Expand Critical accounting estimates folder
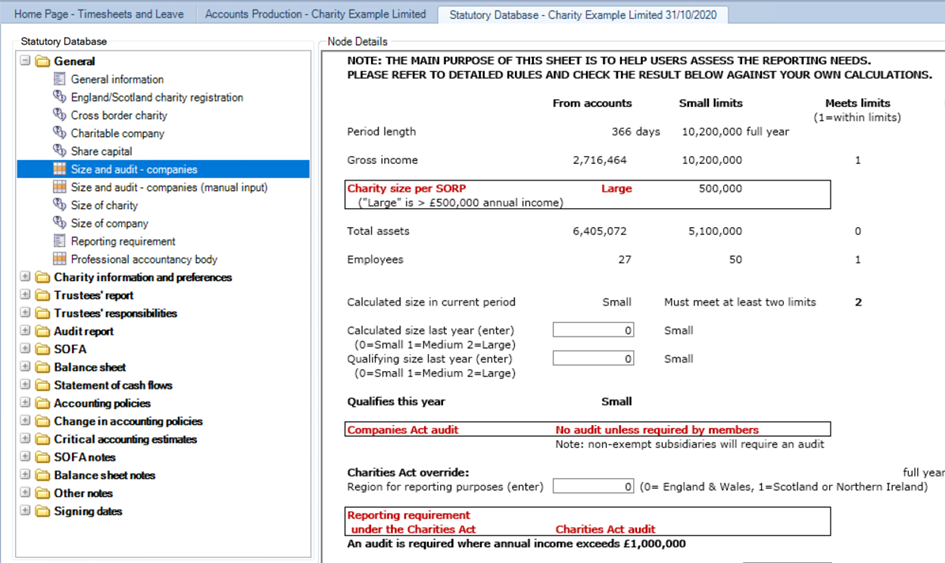Screen dimensions: 945x563 [x=25, y=438]
